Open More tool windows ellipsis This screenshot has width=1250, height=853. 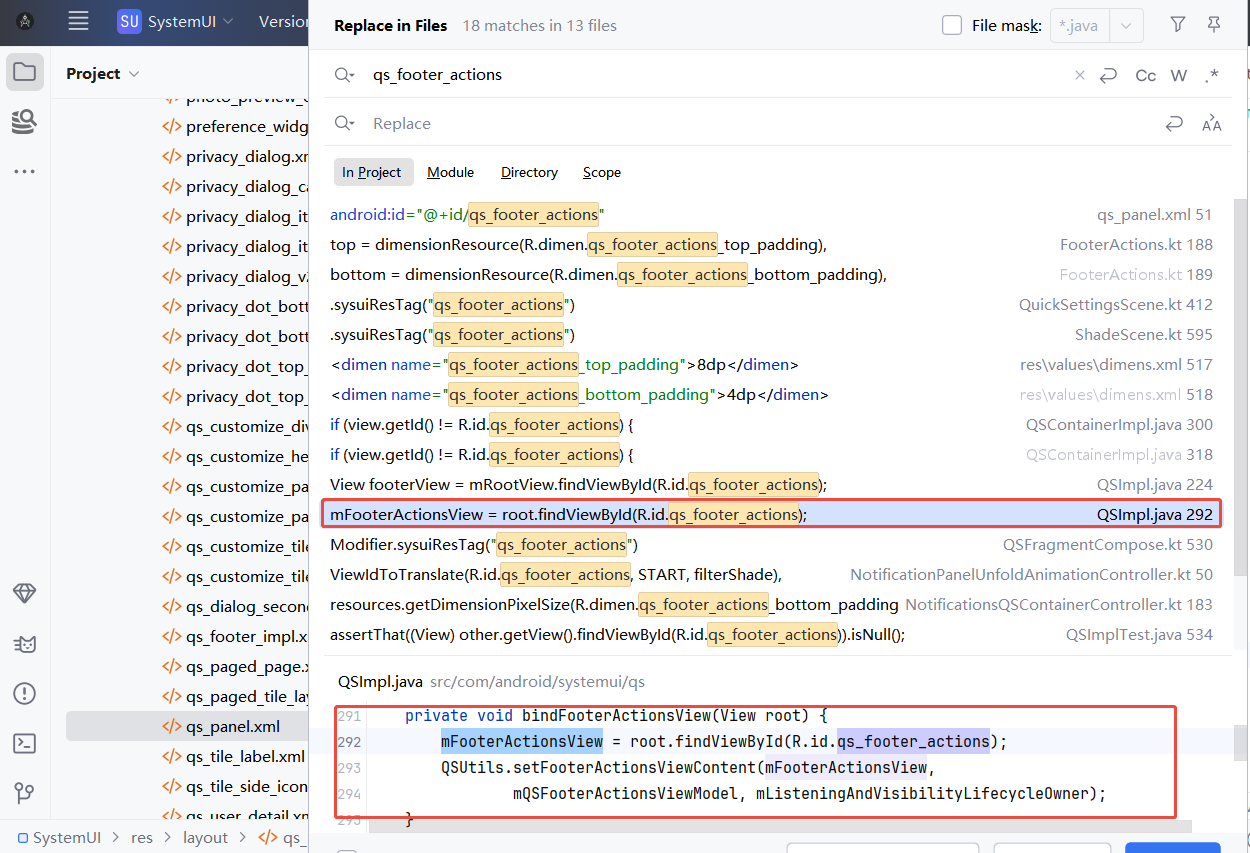[25, 172]
